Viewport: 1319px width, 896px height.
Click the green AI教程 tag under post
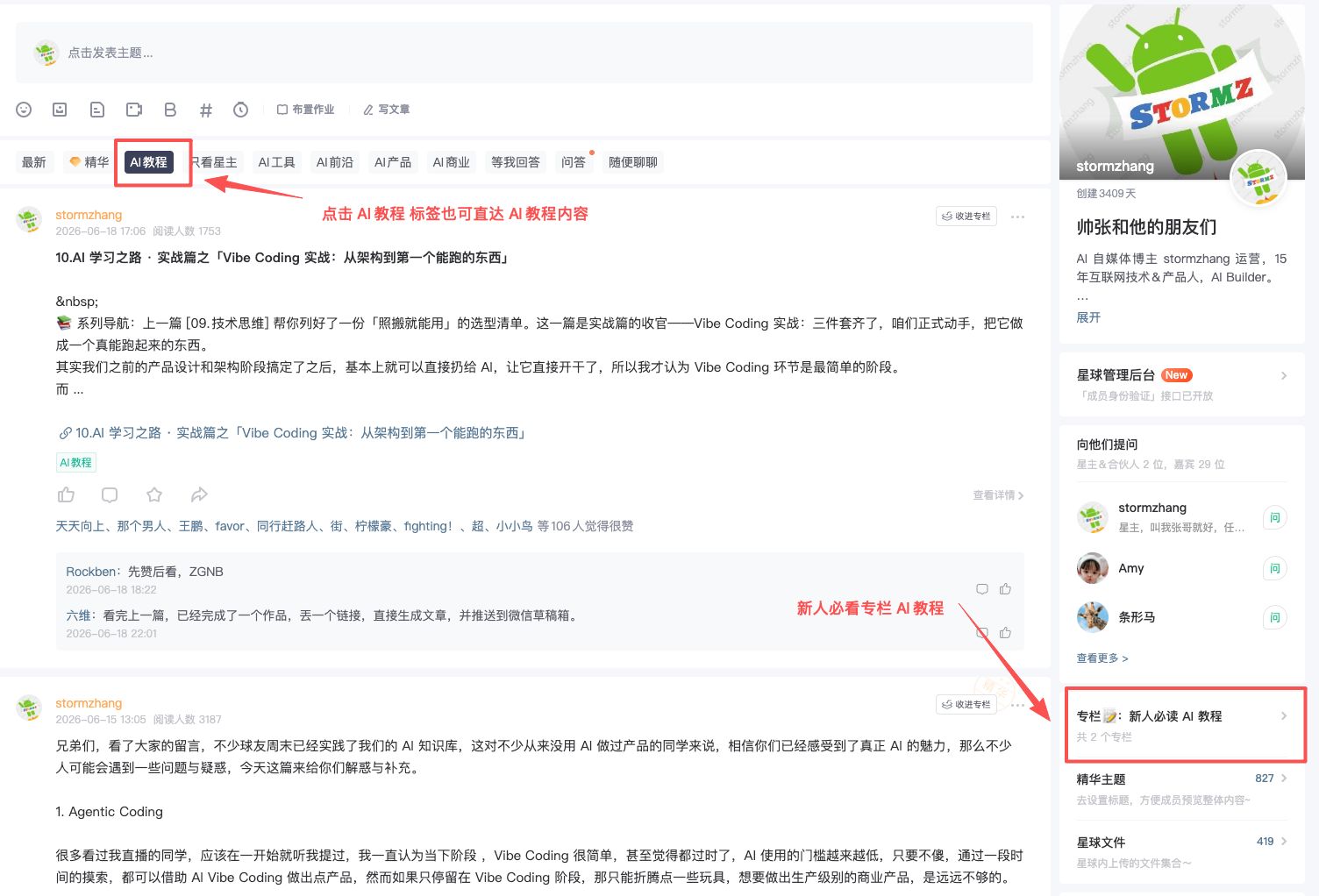coord(76,463)
